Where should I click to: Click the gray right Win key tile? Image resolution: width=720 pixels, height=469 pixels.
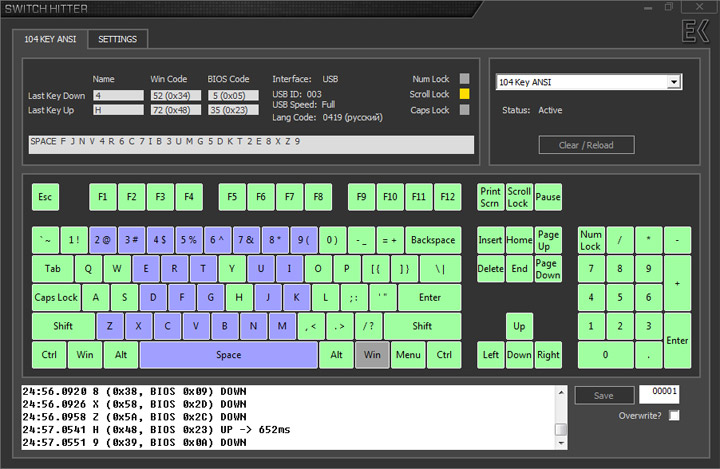pyautogui.click(x=372, y=355)
